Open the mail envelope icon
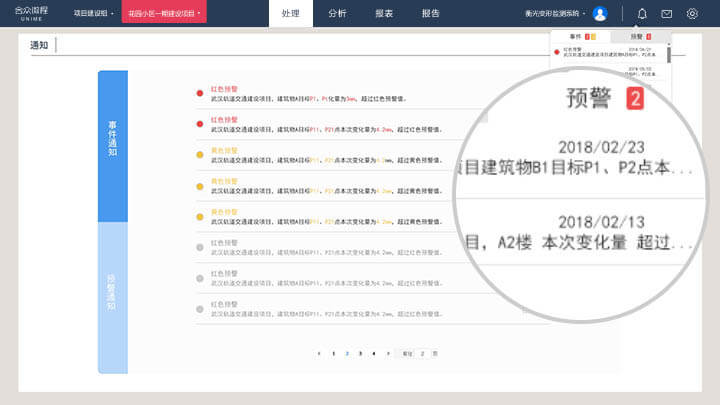 pyautogui.click(x=667, y=14)
